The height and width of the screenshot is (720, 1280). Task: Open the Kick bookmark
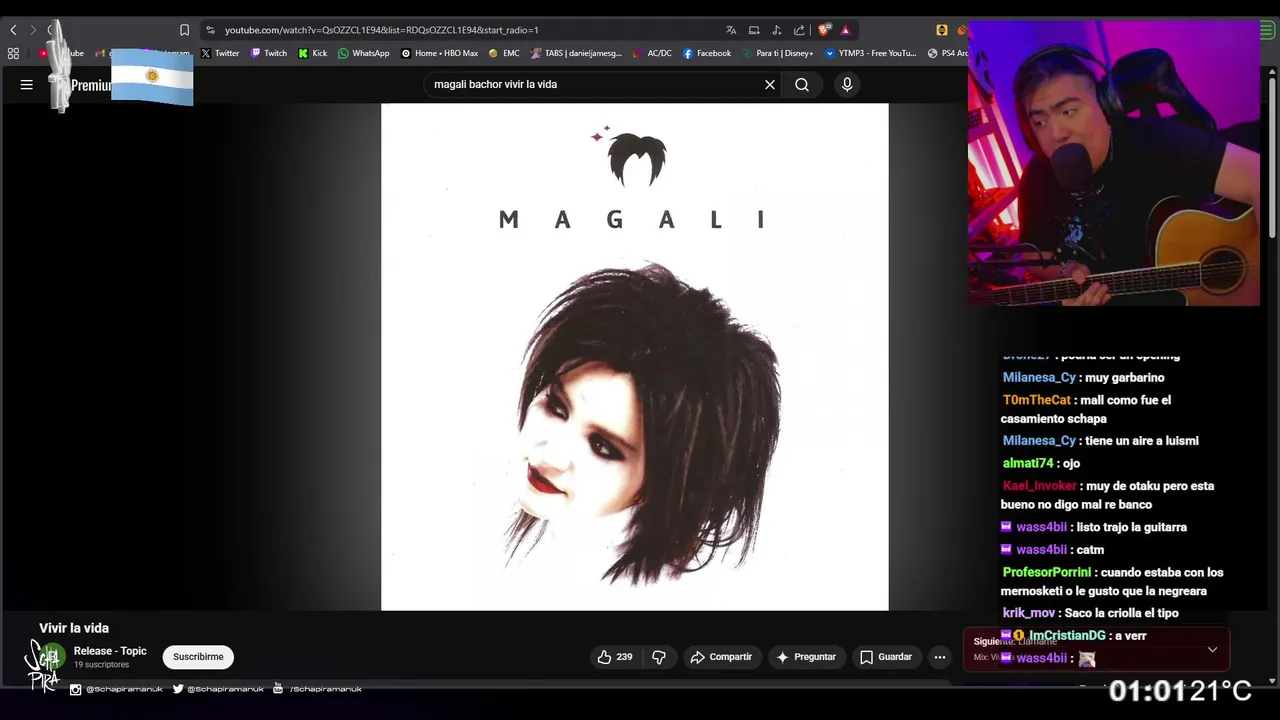tap(313, 53)
